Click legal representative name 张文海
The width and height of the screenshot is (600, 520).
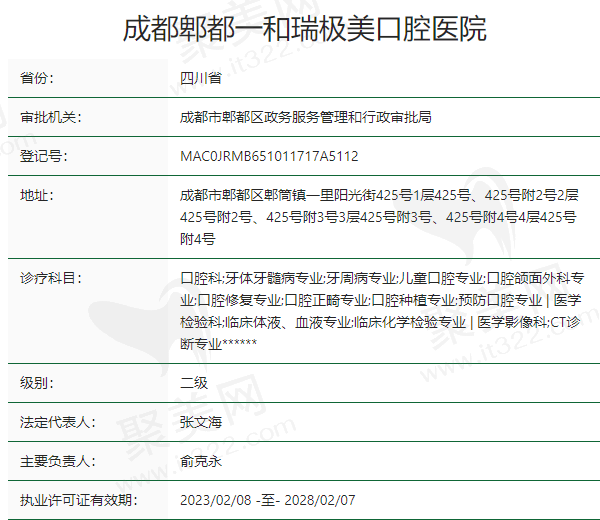(x=201, y=422)
